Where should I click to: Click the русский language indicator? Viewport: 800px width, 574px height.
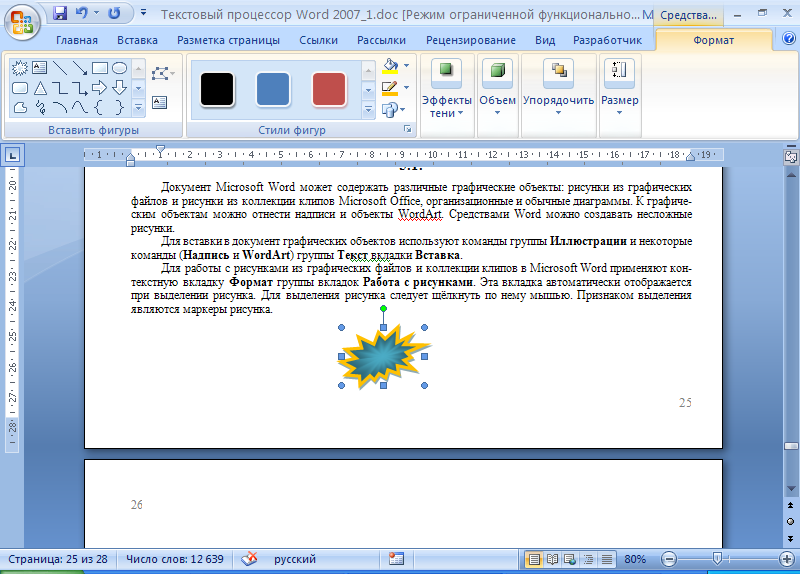(295, 559)
